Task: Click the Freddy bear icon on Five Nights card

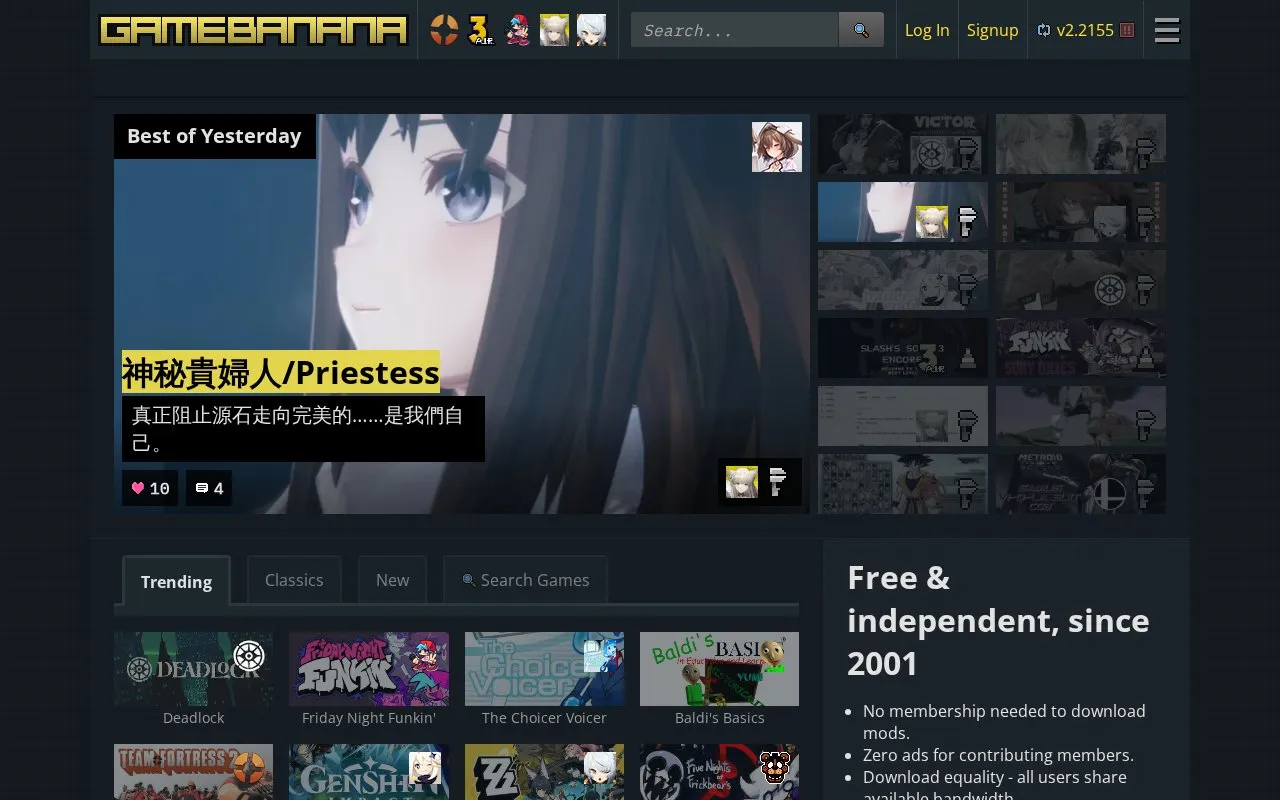Action: (x=775, y=767)
